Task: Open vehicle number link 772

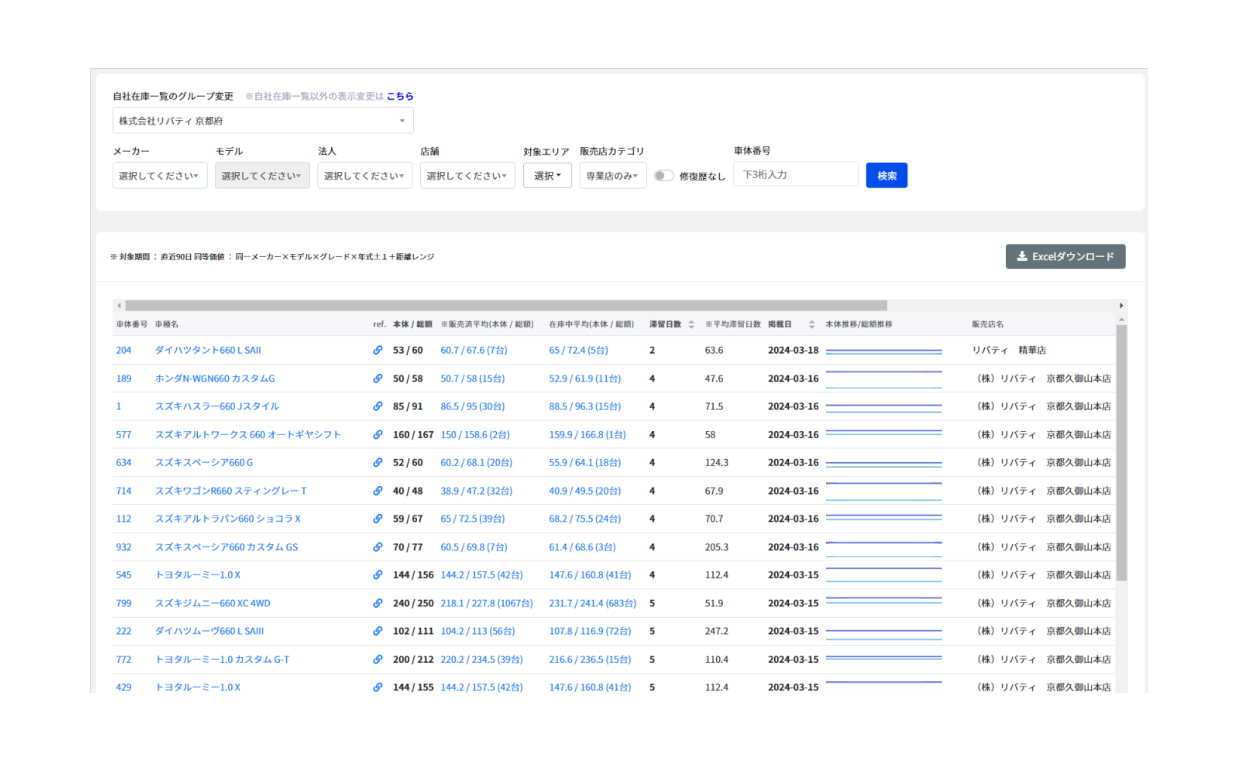Action: pos(124,660)
